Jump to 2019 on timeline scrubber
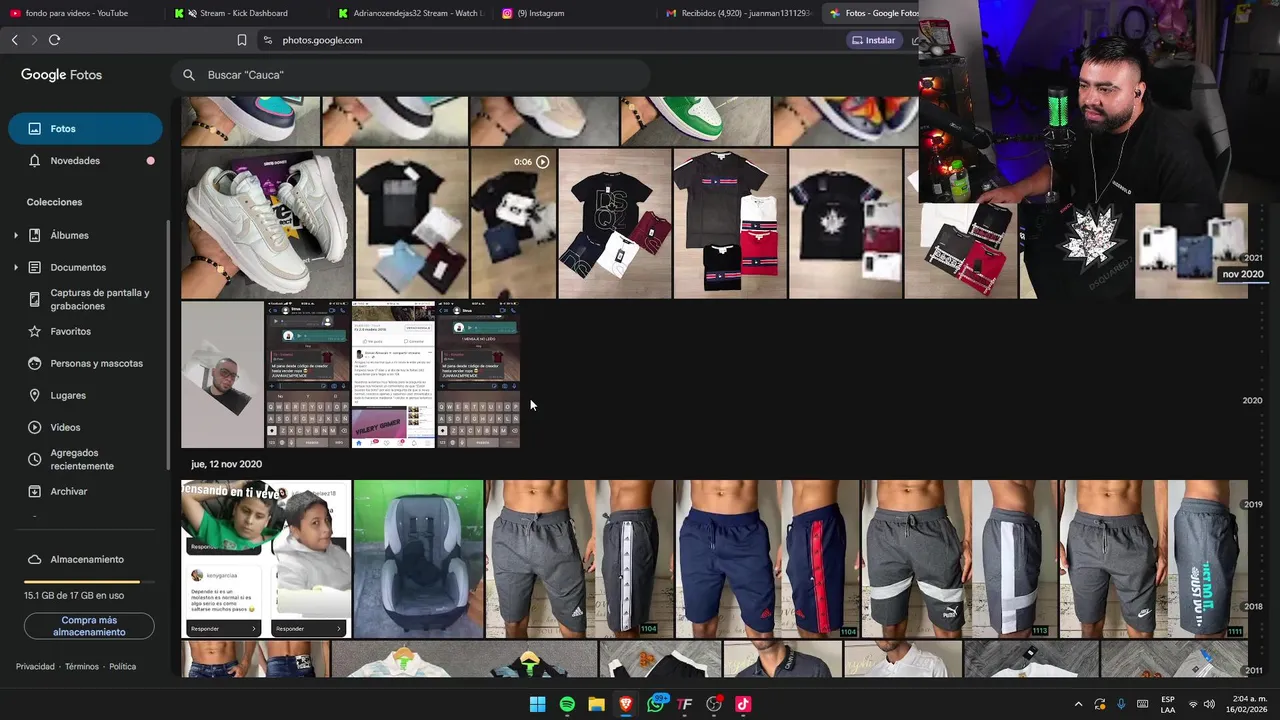This screenshot has height=720, width=1280. pos(1253,505)
